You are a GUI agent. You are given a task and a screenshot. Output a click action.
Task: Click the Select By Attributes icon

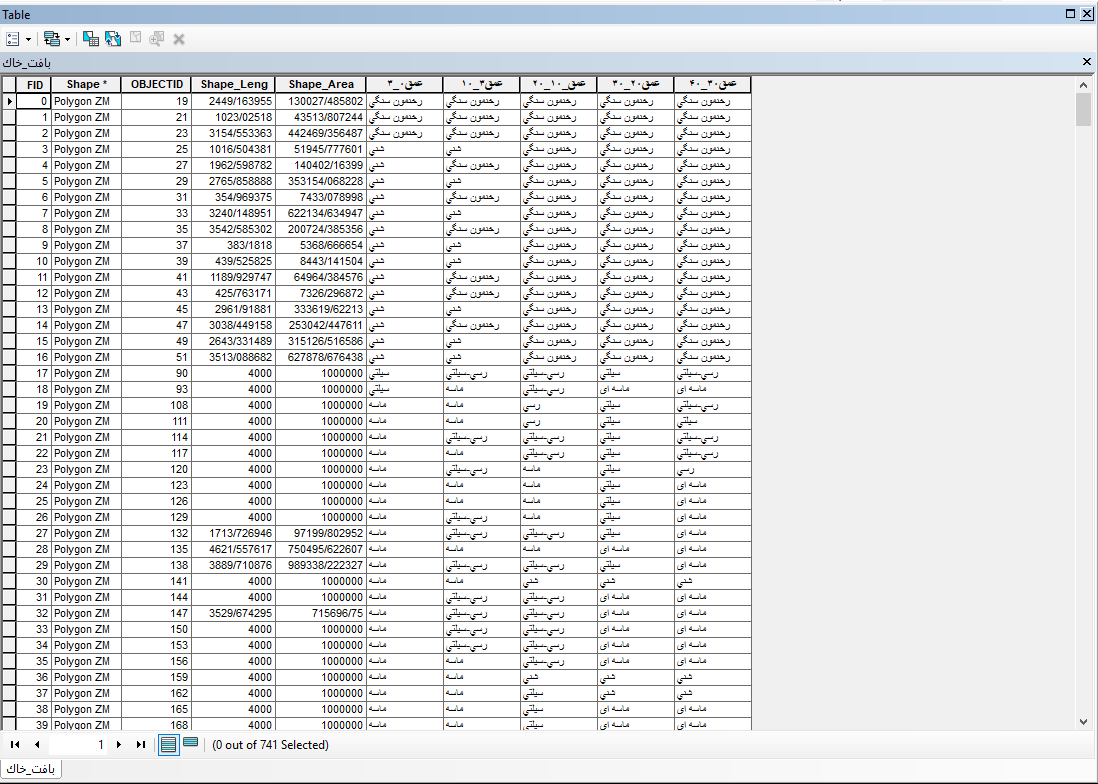coord(91,38)
